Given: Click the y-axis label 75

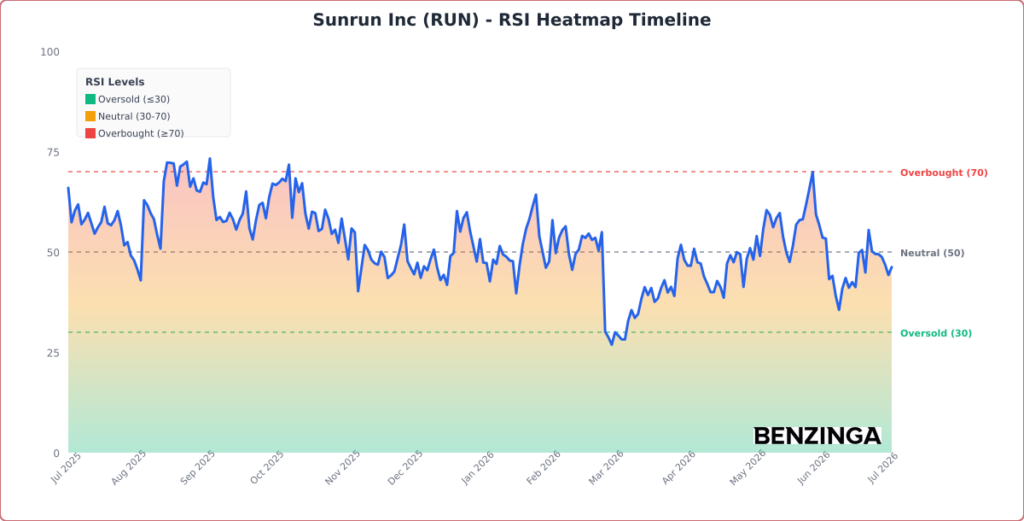Looking at the screenshot, I should (x=52, y=152).
